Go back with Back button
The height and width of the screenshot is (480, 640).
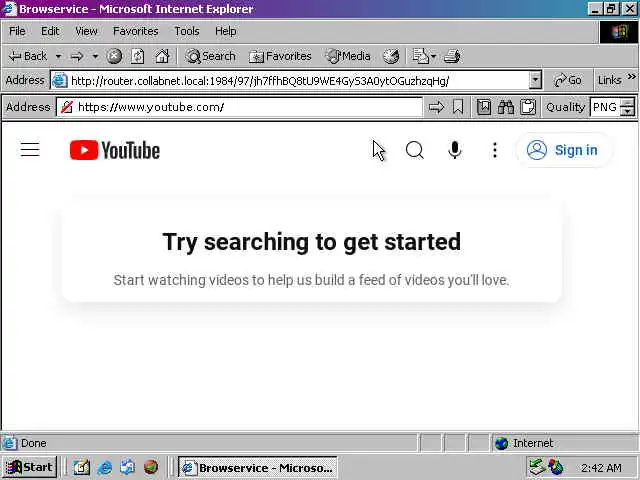point(28,56)
